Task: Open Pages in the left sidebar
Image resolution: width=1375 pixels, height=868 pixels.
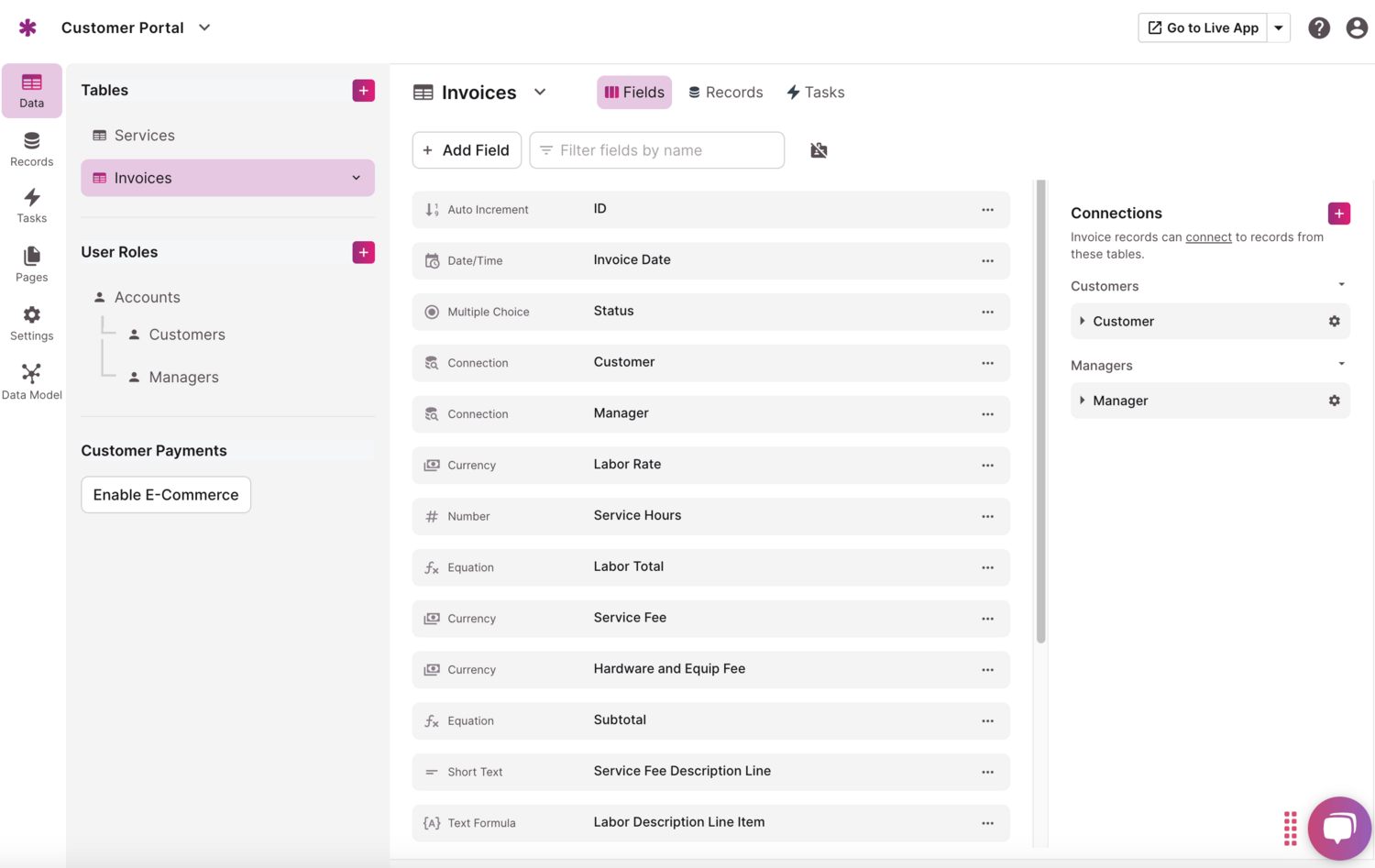Action: [31, 264]
